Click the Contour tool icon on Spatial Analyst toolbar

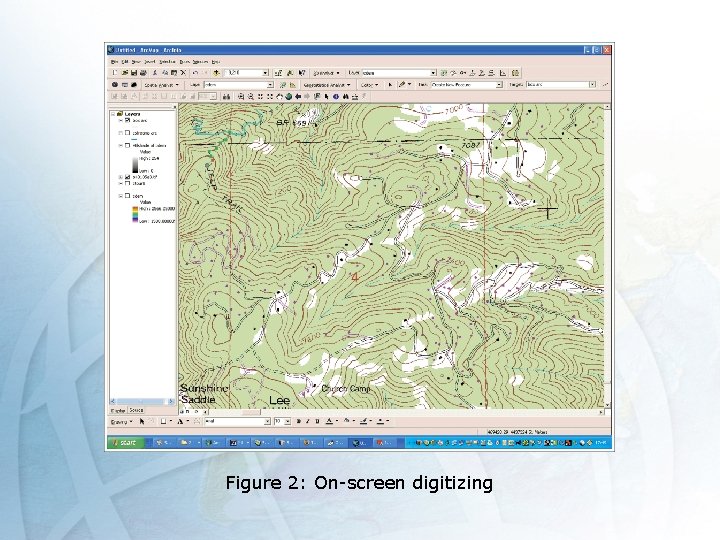pos(283,84)
